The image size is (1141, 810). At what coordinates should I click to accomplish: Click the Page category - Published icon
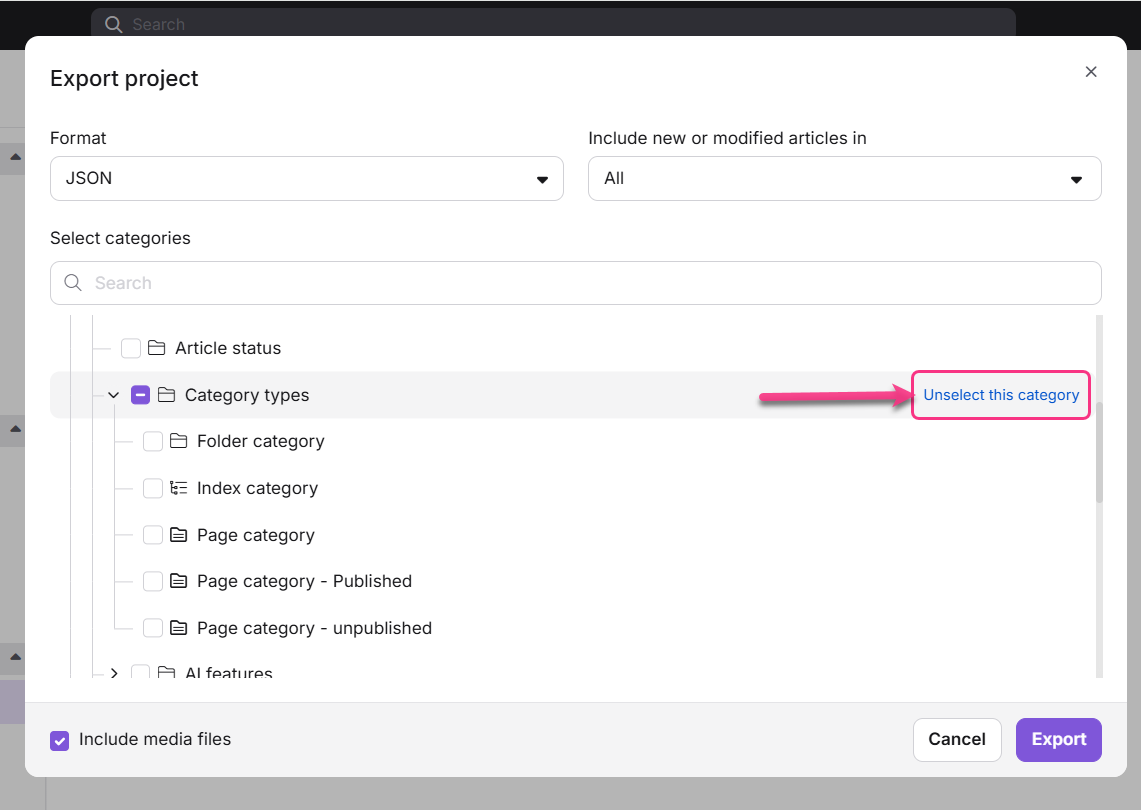pos(178,581)
